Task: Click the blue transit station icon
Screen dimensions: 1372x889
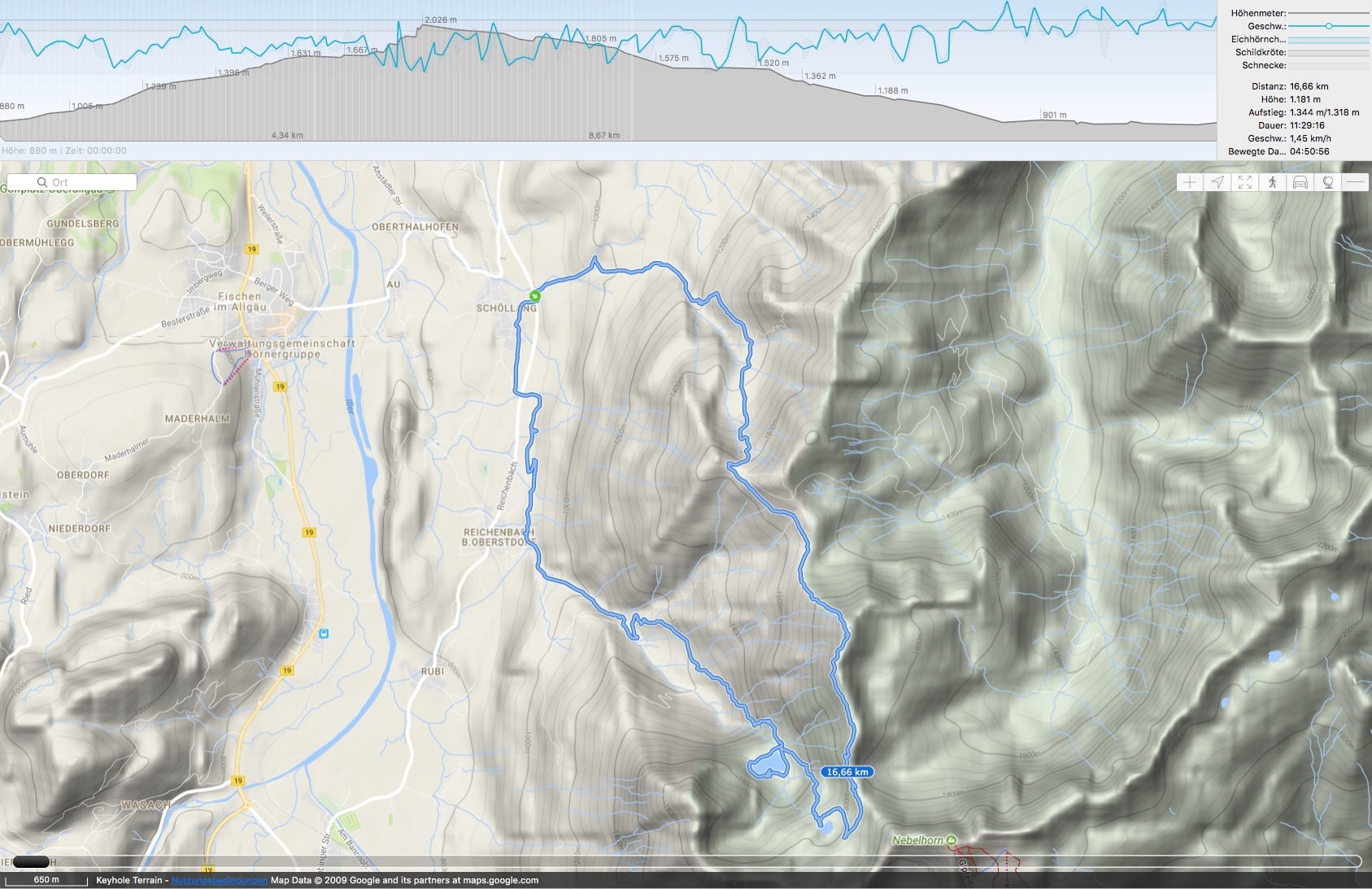Action: click(x=324, y=634)
